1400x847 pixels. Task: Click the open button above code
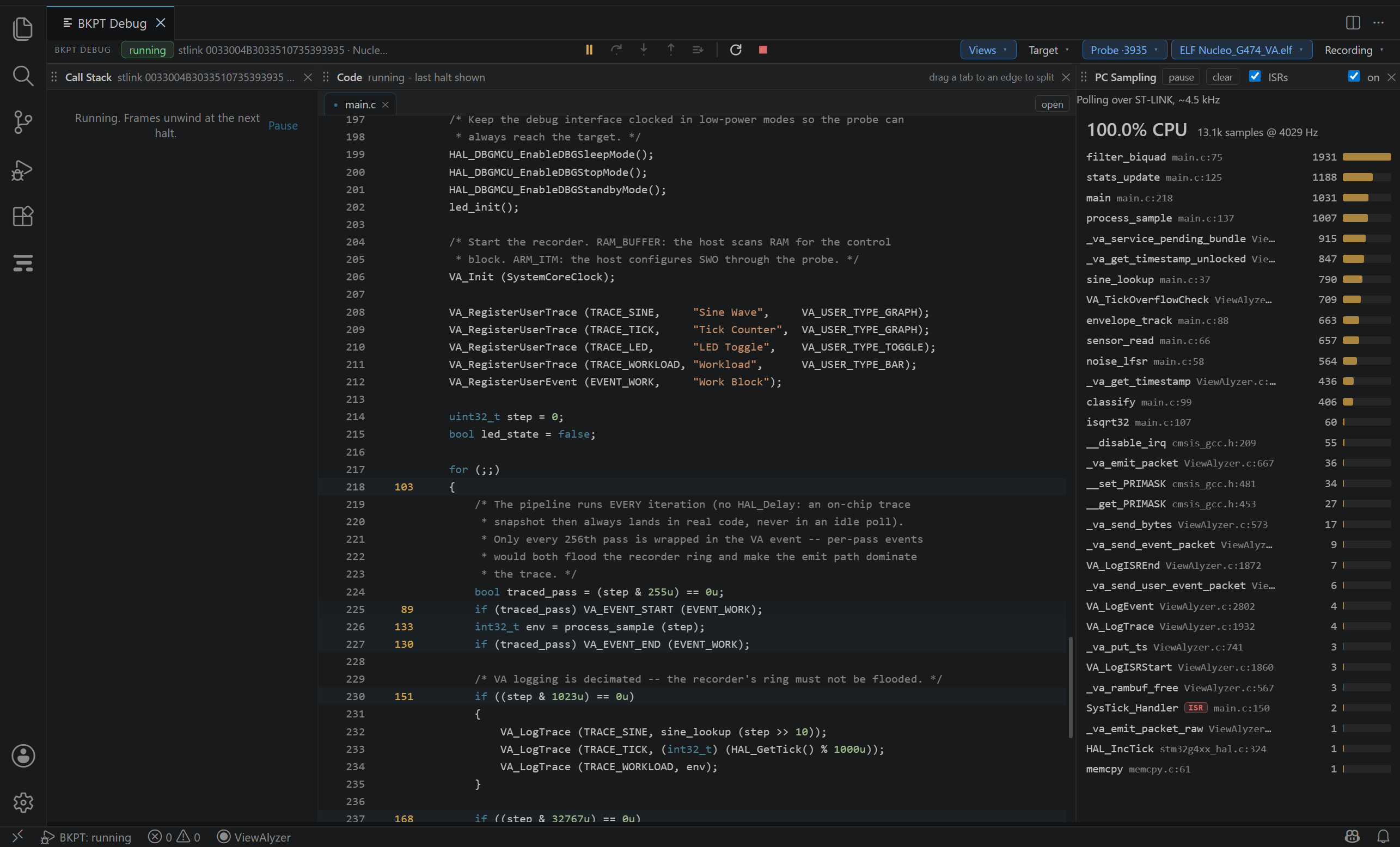click(x=1052, y=105)
